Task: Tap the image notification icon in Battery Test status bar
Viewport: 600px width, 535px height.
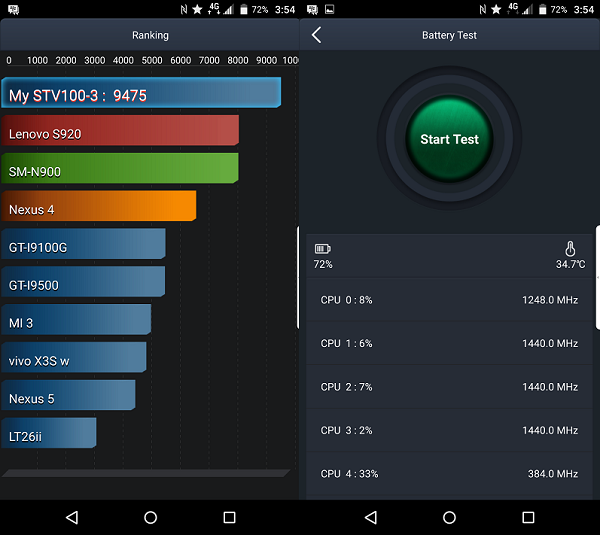Action: pyautogui.click(x=329, y=9)
